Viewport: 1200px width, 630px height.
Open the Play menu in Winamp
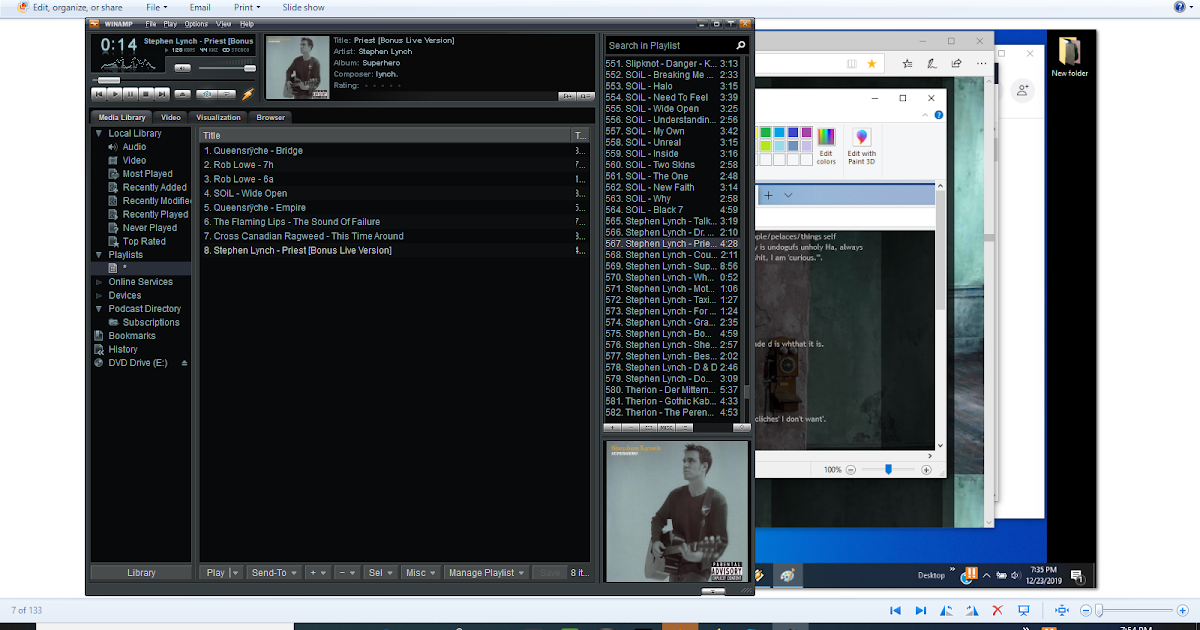170,23
